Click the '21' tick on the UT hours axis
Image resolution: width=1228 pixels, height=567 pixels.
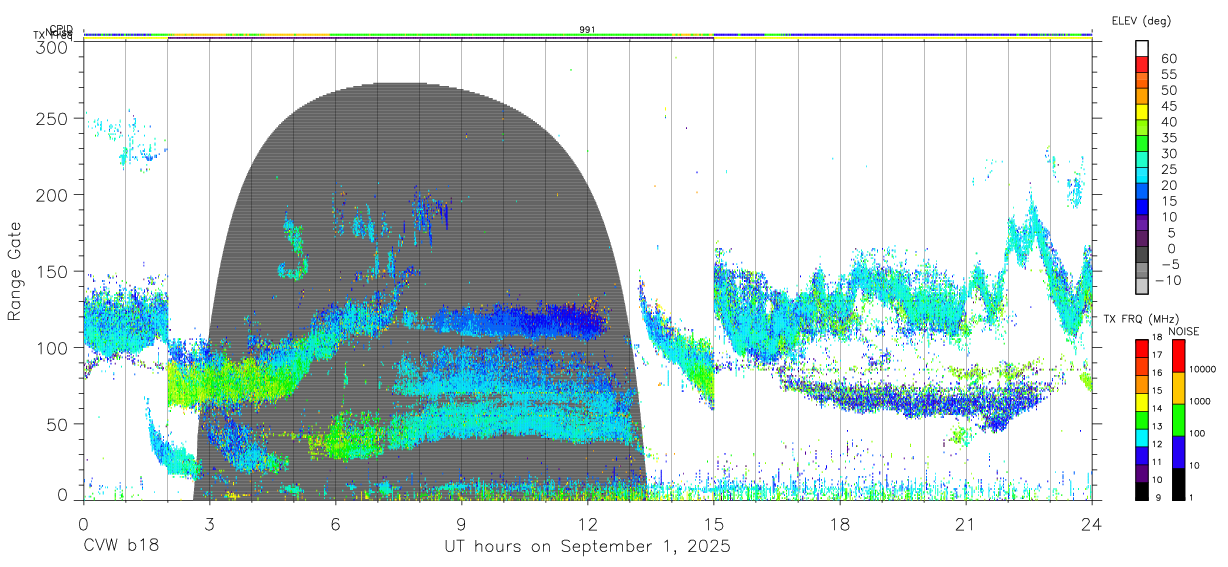click(965, 524)
